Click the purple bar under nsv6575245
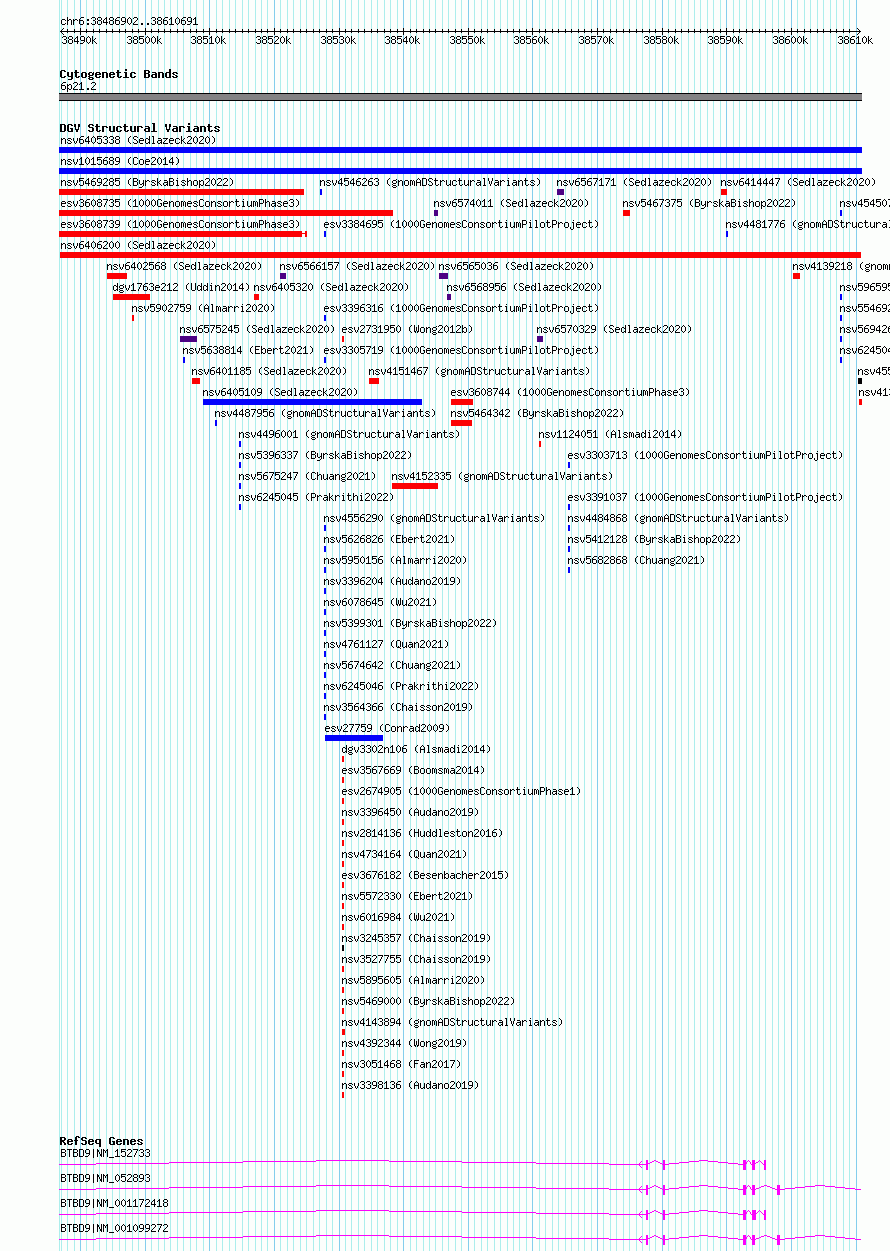The height and width of the screenshot is (1251, 890). 188,339
